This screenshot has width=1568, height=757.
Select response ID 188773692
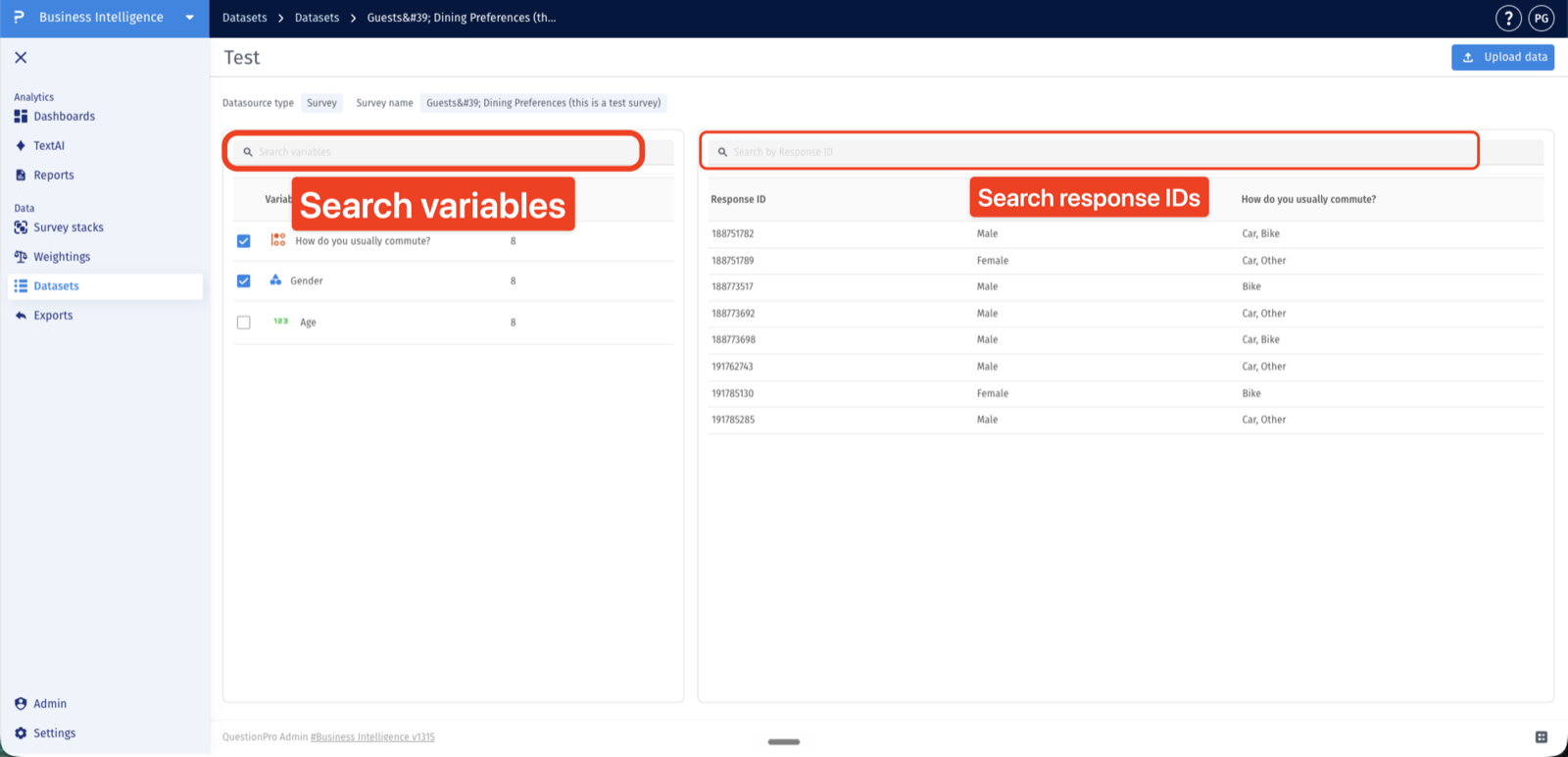click(733, 313)
